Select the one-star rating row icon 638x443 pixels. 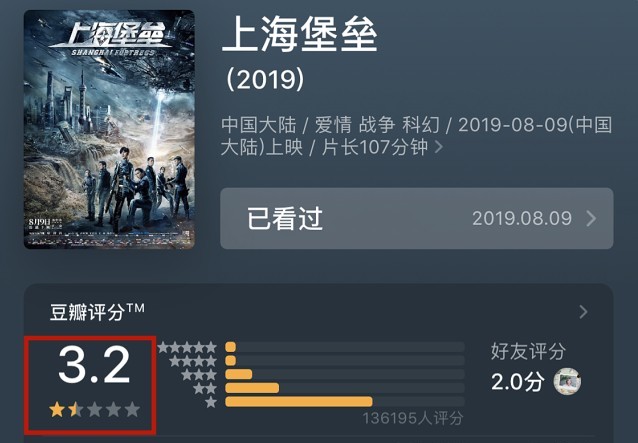click(x=211, y=402)
